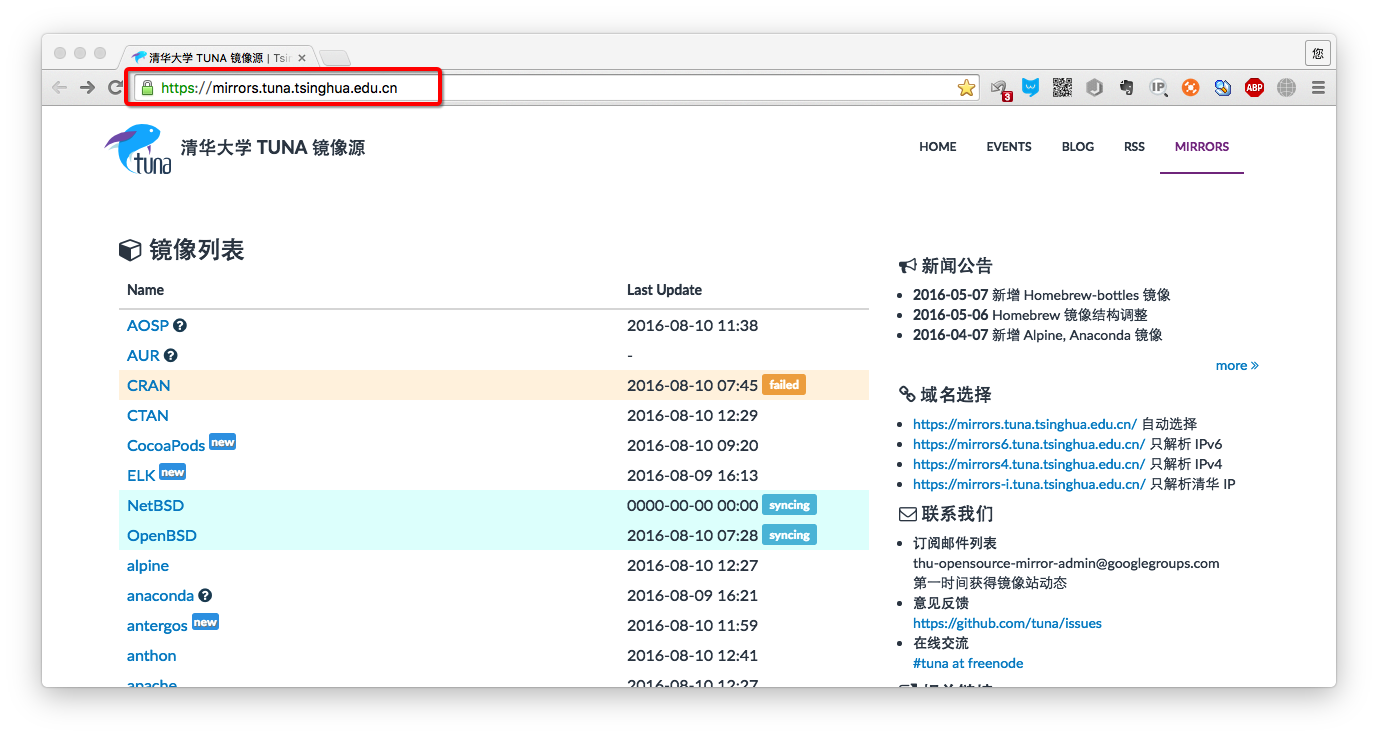1378x737 pixels.
Task: Open the IPv6-only mirrors6 domain link
Action: 1028,444
